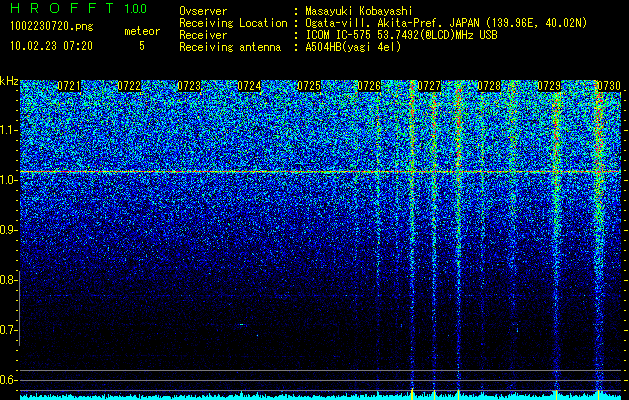Click the 1.1 kHz axis label
This screenshot has width=629, height=400.
point(9,130)
